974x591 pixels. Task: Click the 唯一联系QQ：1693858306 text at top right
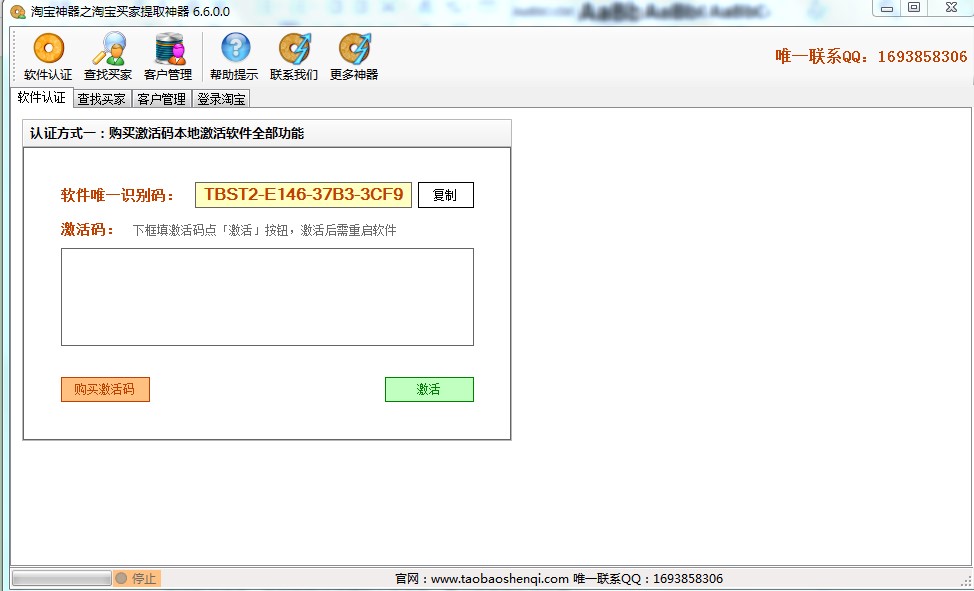click(871, 57)
